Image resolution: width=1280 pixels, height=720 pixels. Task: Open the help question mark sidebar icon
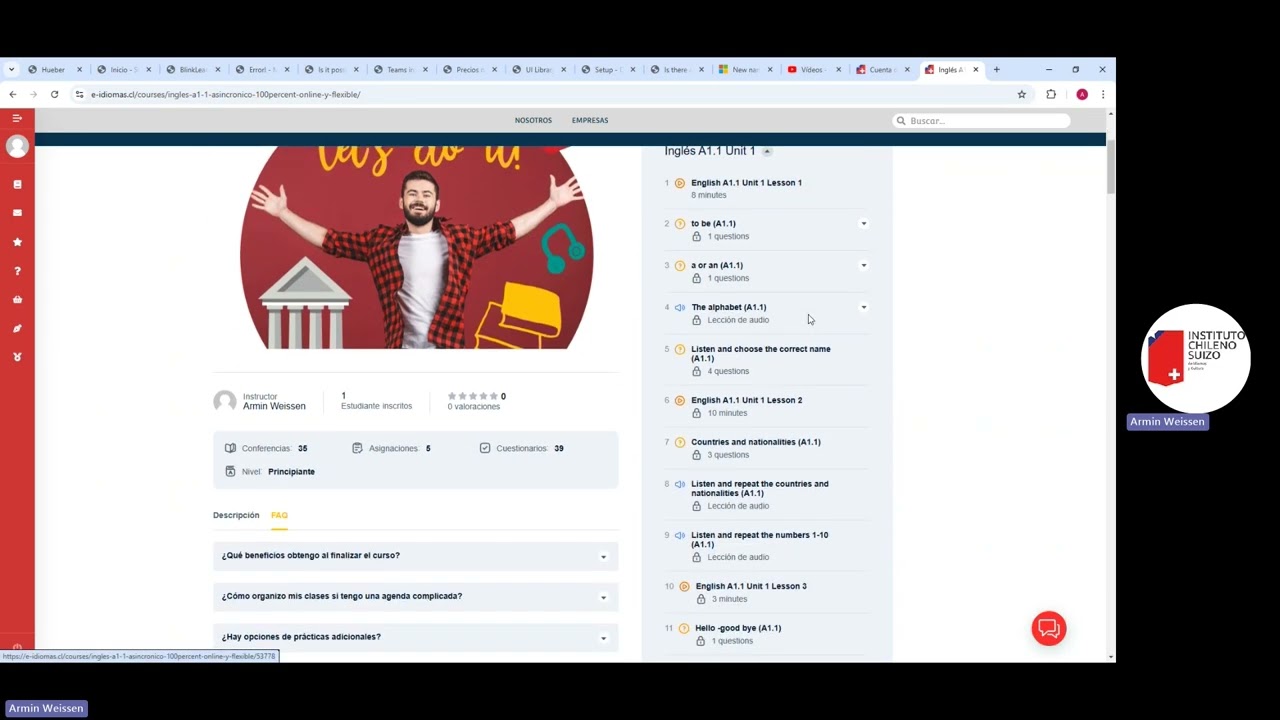tap(17, 271)
